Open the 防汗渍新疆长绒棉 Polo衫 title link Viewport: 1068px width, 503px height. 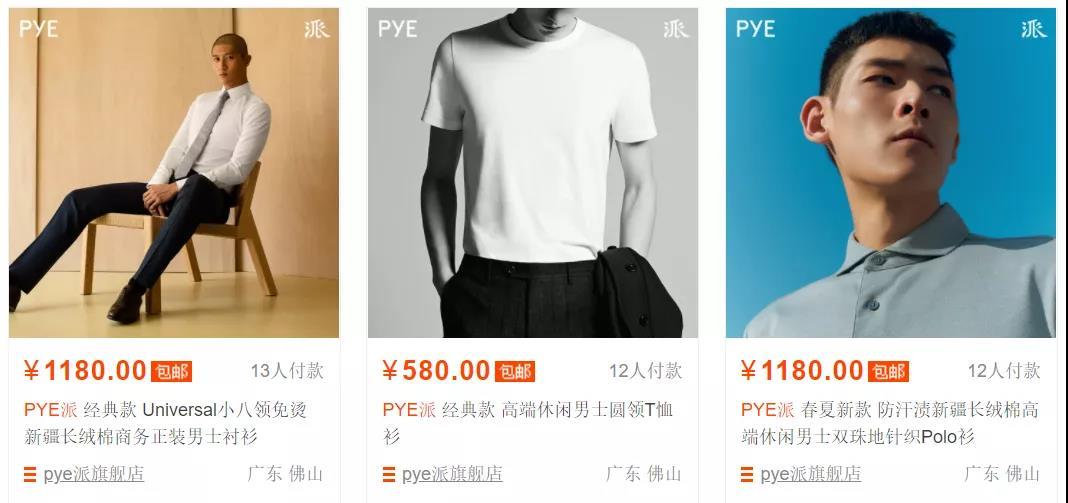(x=890, y=423)
